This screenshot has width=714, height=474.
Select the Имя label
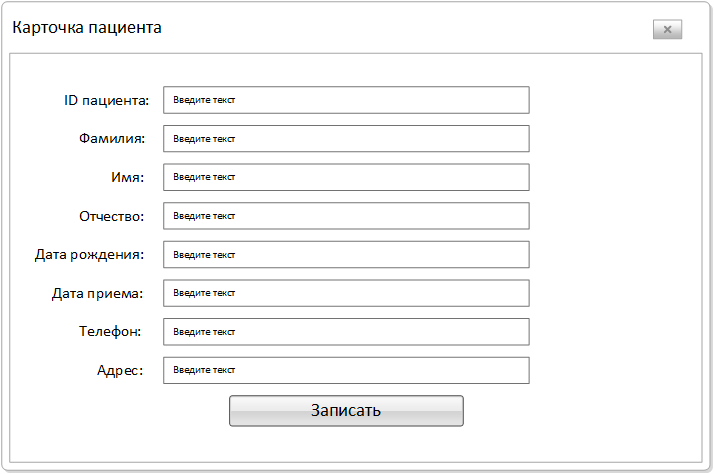(x=128, y=177)
